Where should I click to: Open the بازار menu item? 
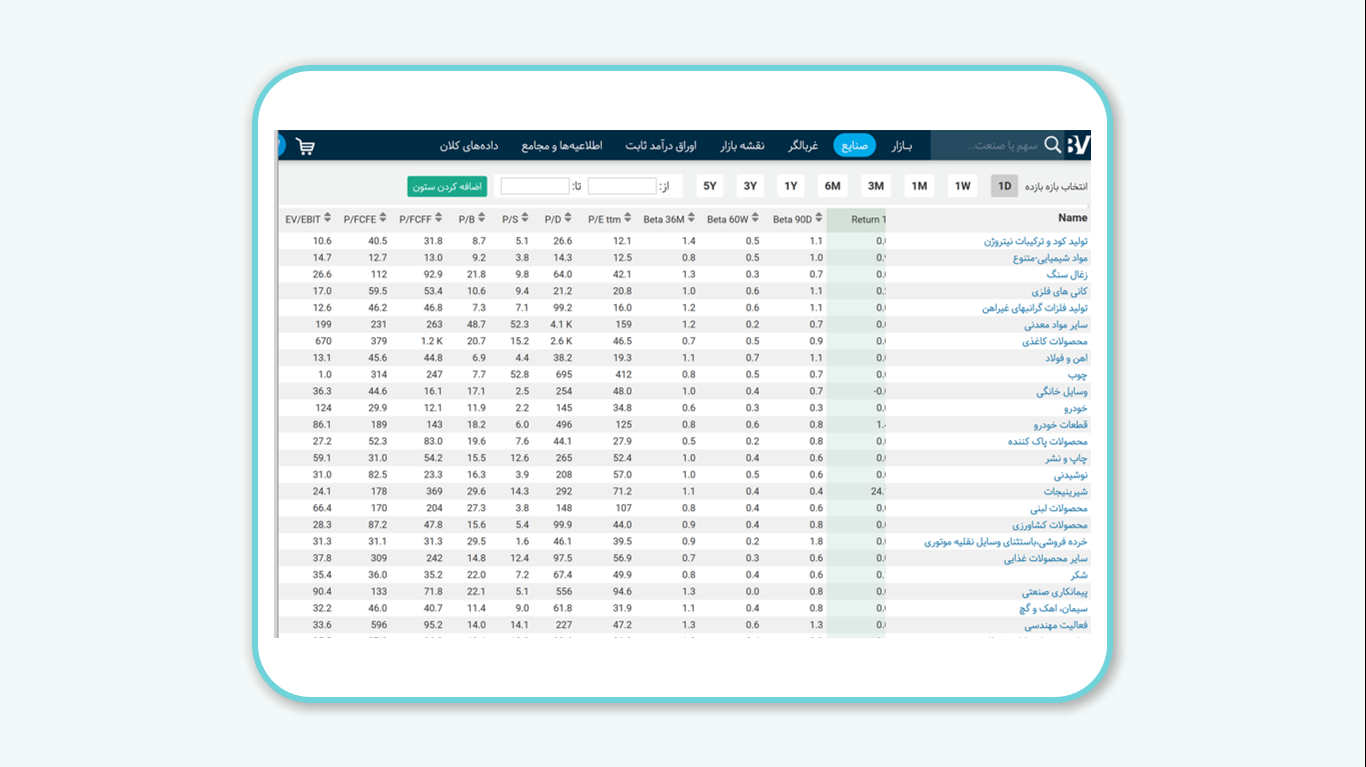point(902,146)
